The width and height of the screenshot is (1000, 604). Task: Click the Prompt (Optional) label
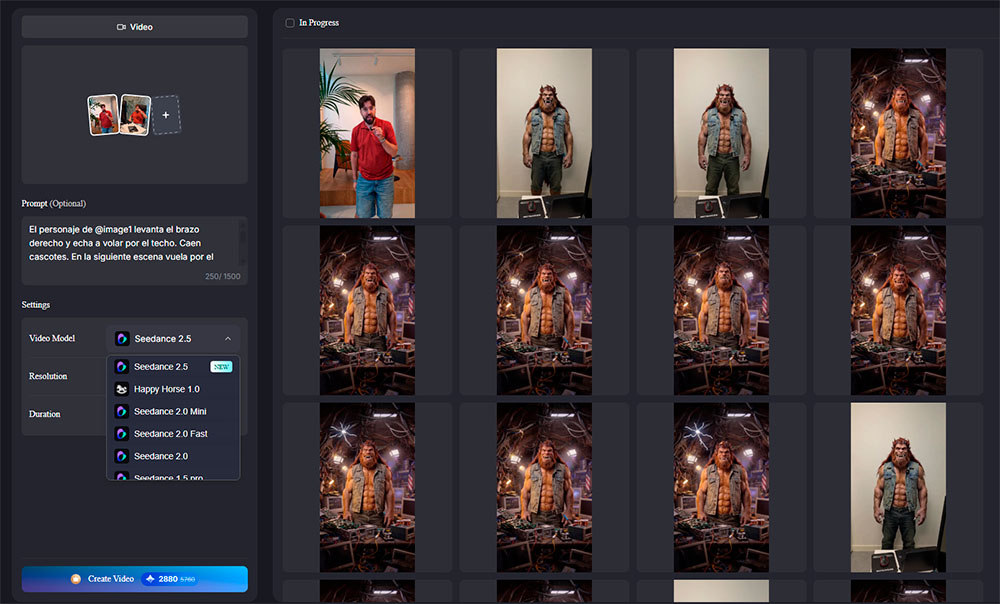(54, 203)
